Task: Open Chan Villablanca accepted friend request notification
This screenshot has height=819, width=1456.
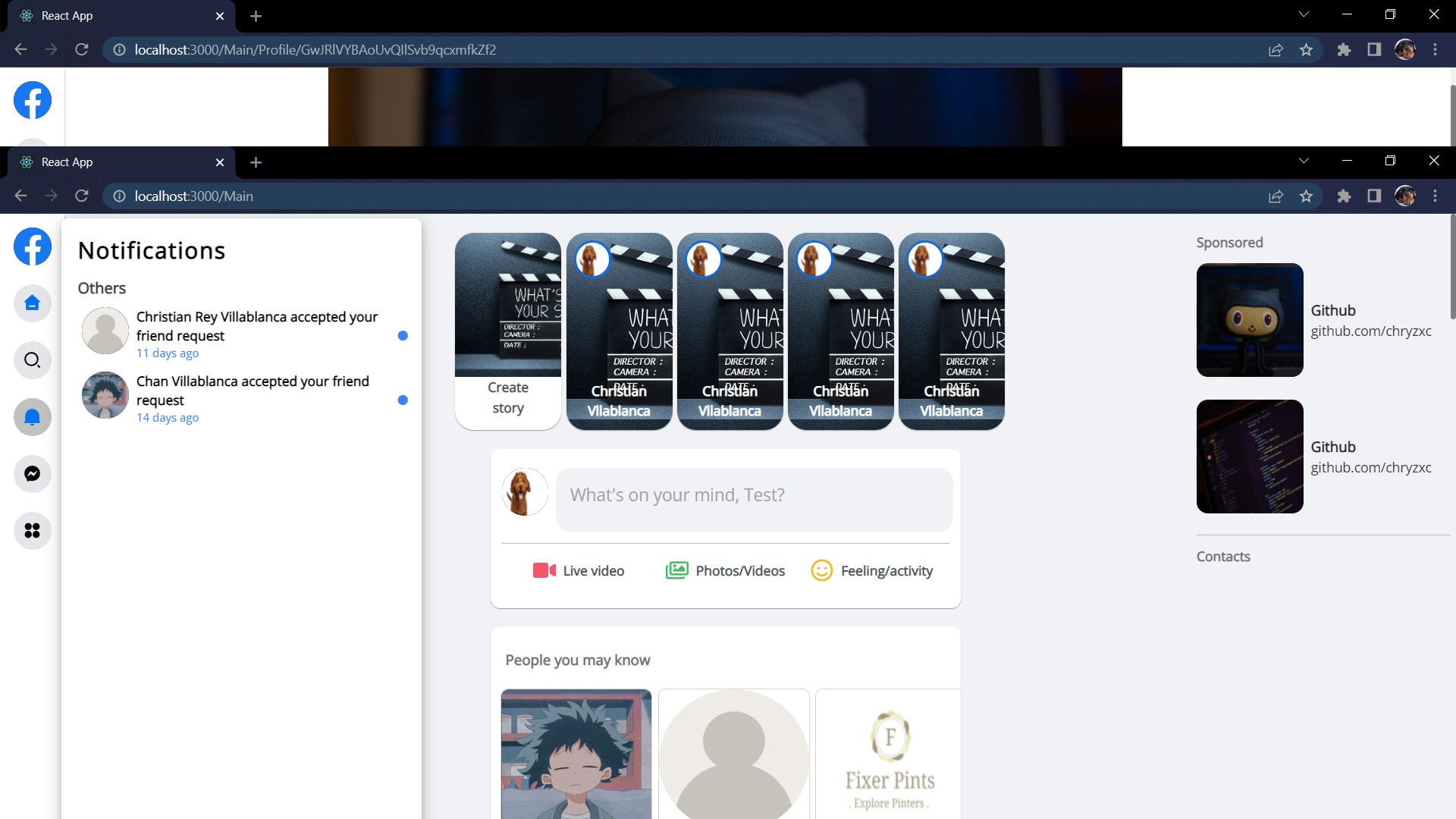Action: pyautogui.click(x=244, y=397)
